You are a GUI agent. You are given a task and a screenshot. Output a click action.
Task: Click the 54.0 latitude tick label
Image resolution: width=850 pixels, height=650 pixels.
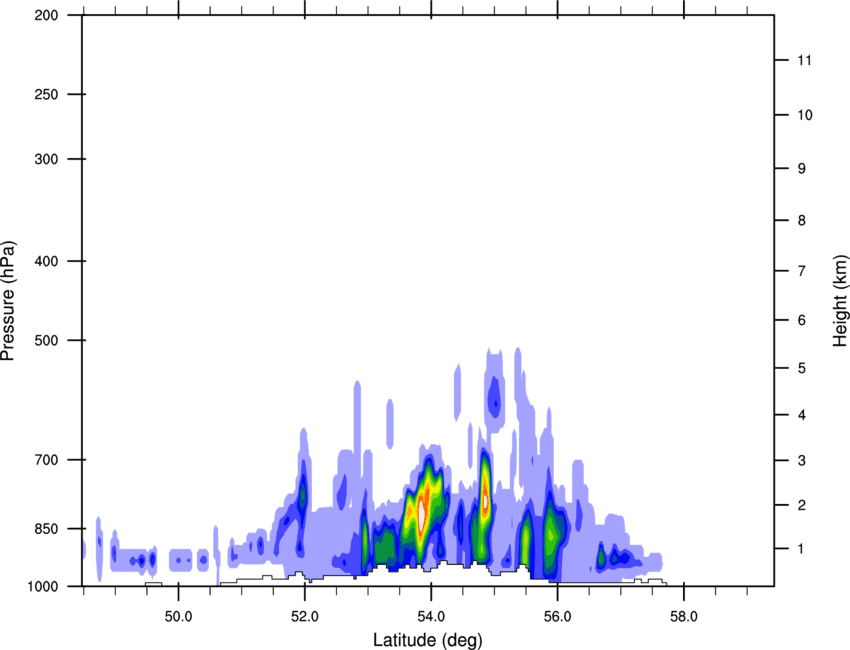point(431,617)
